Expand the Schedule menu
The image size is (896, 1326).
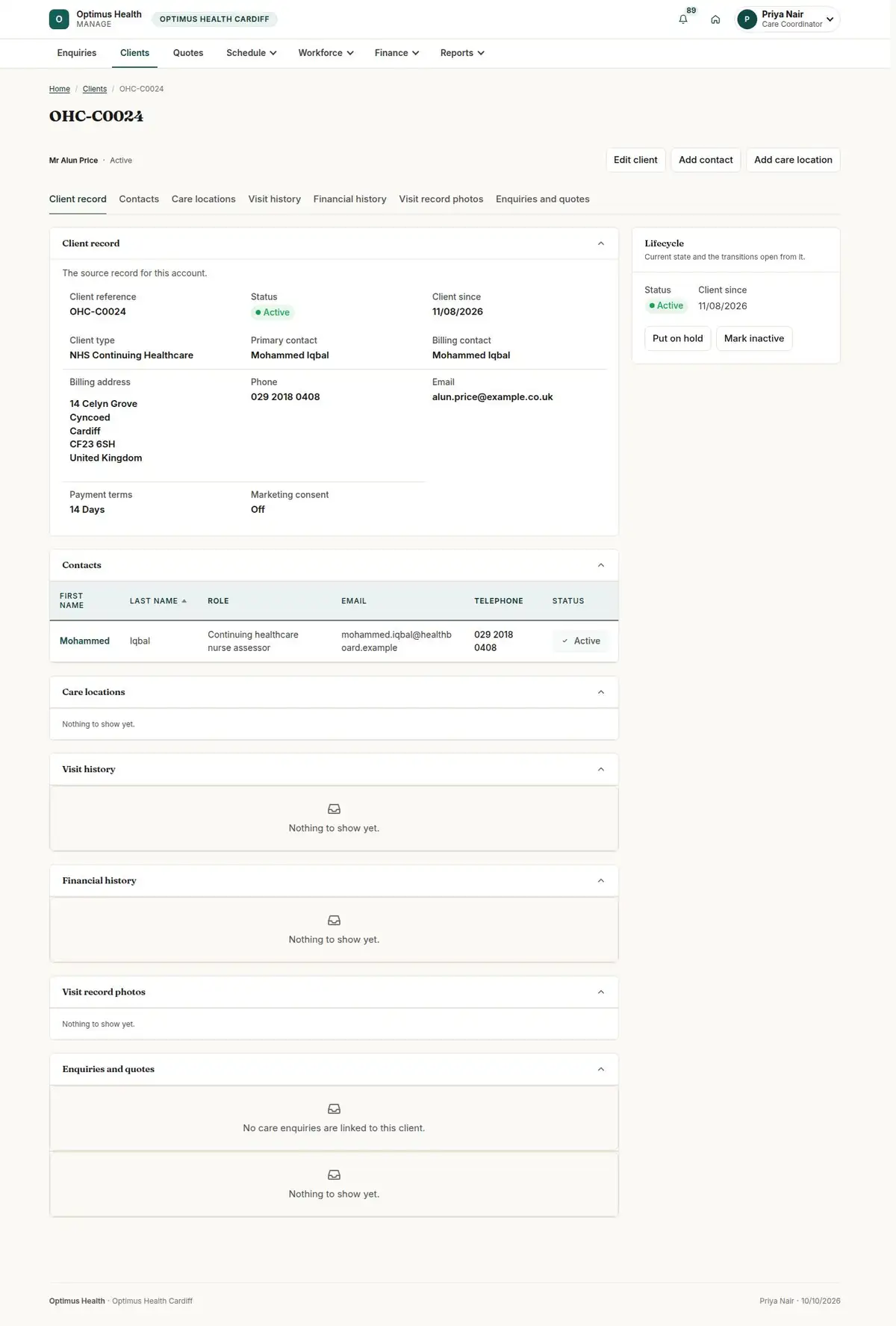click(x=252, y=53)
